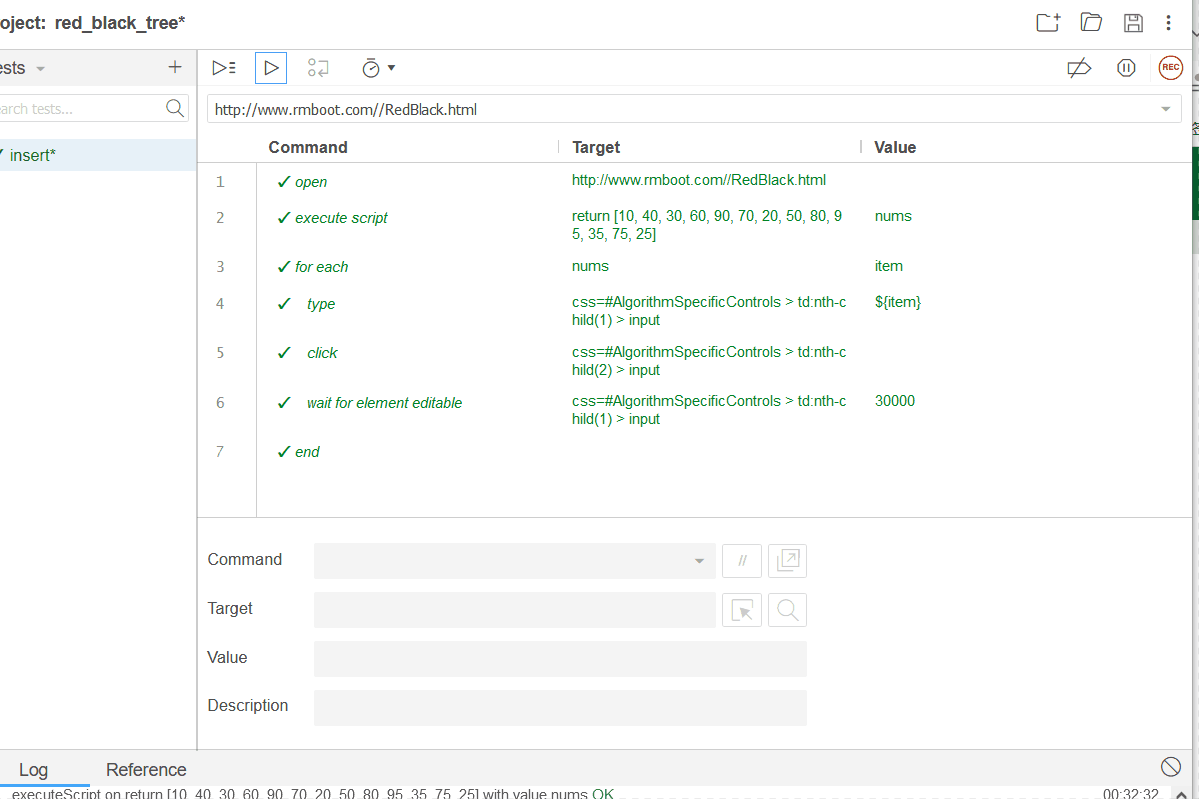The image size is (1199, 799).
Task: Find target in page magnifier icon
Action: 787,609
